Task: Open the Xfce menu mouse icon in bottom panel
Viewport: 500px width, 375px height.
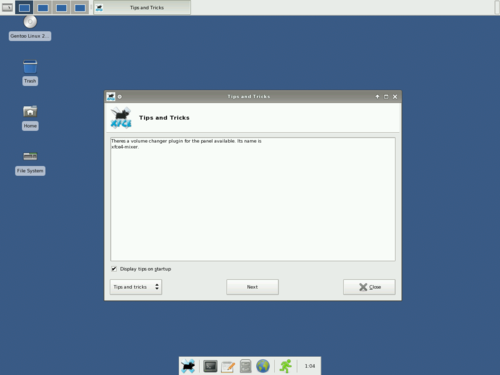Action: 188,366
